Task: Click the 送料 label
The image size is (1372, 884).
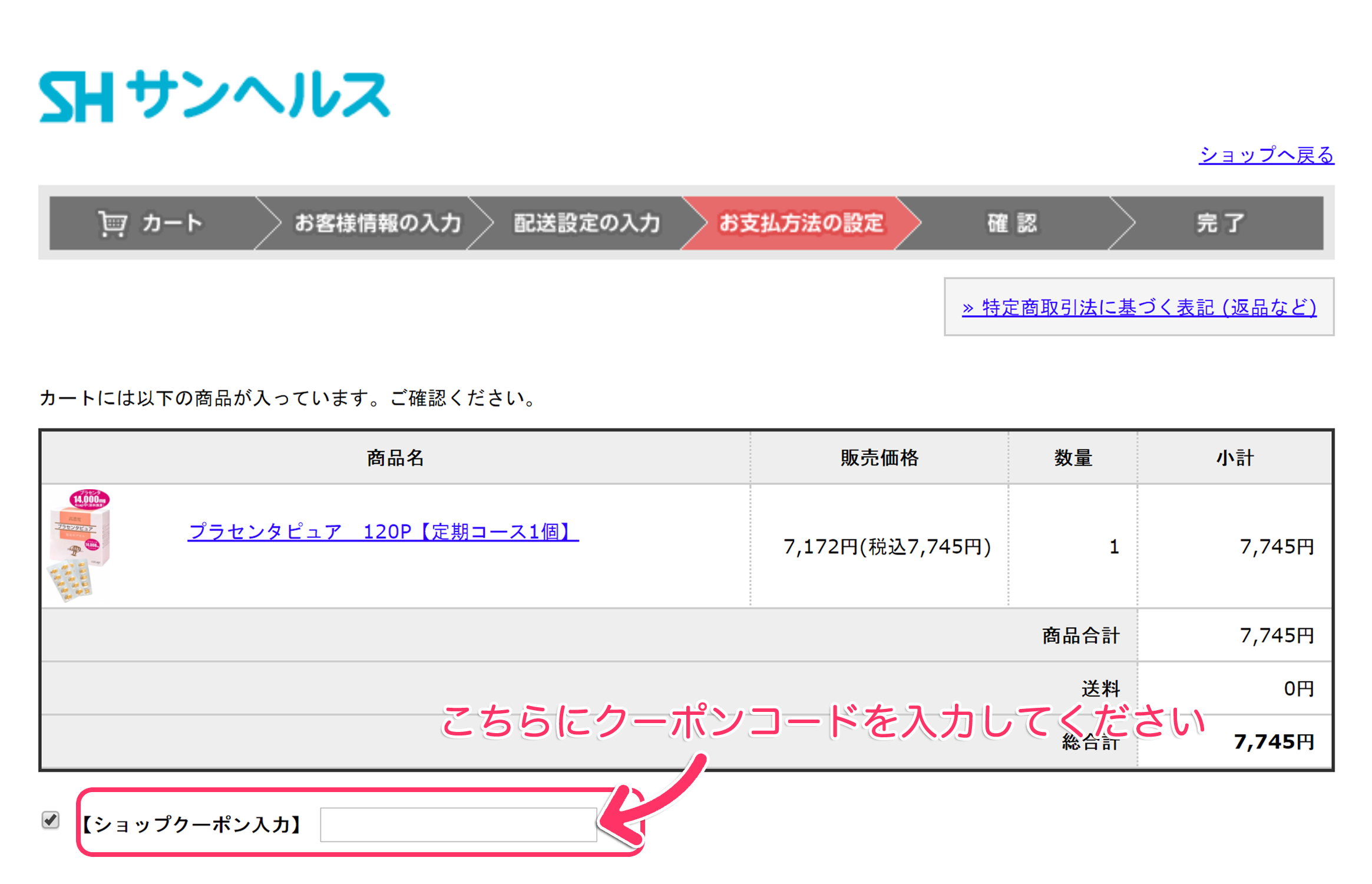Action: pos(1100,688)
